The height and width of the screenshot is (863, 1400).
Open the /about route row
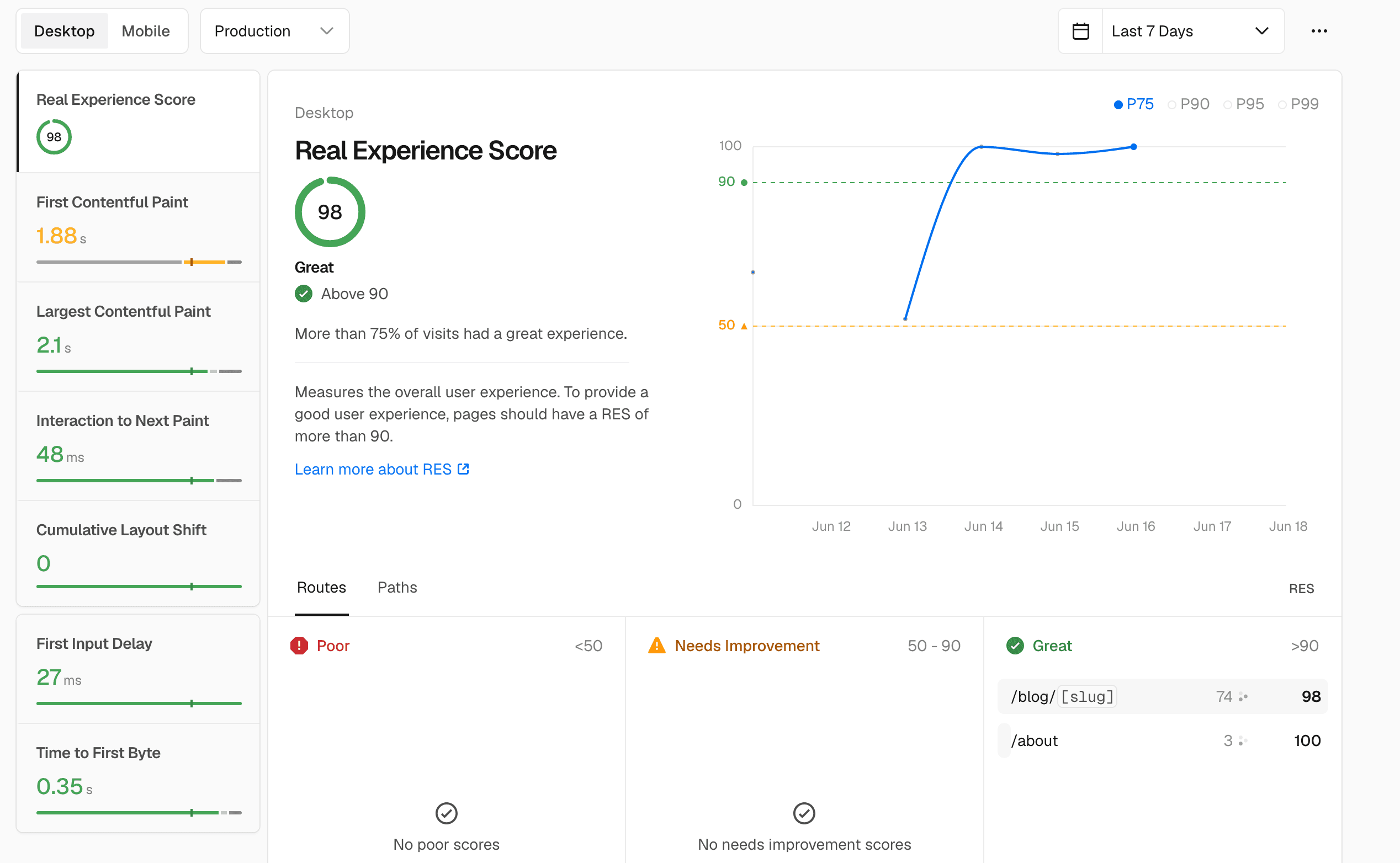1163,741
